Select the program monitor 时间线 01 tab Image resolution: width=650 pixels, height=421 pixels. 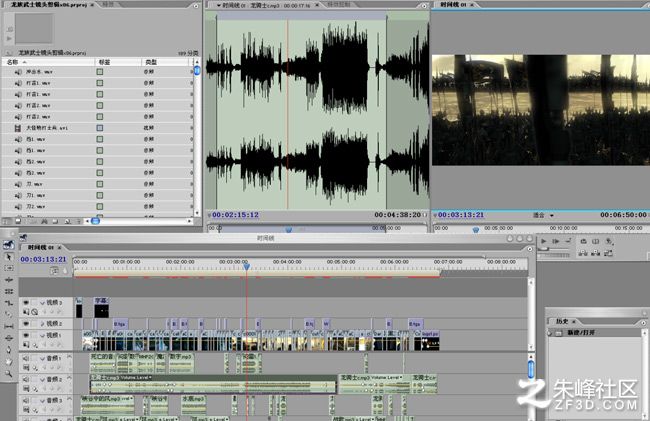[x=453, y=5]
